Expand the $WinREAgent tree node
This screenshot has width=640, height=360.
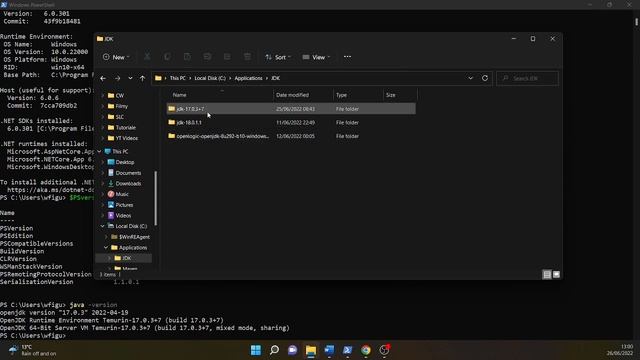click(x=106, y=237)
